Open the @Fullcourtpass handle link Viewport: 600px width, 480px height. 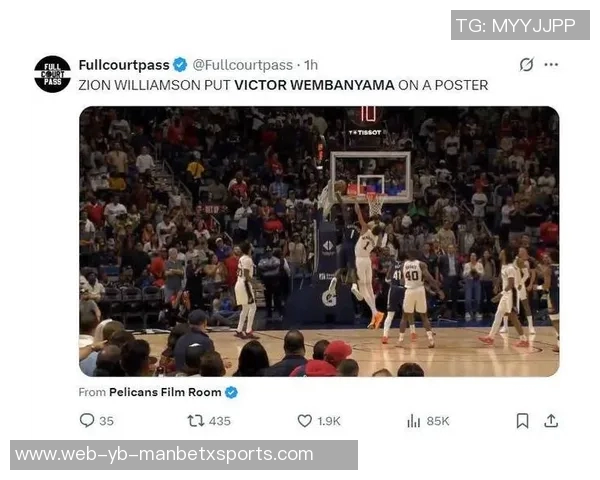(243, 65)
